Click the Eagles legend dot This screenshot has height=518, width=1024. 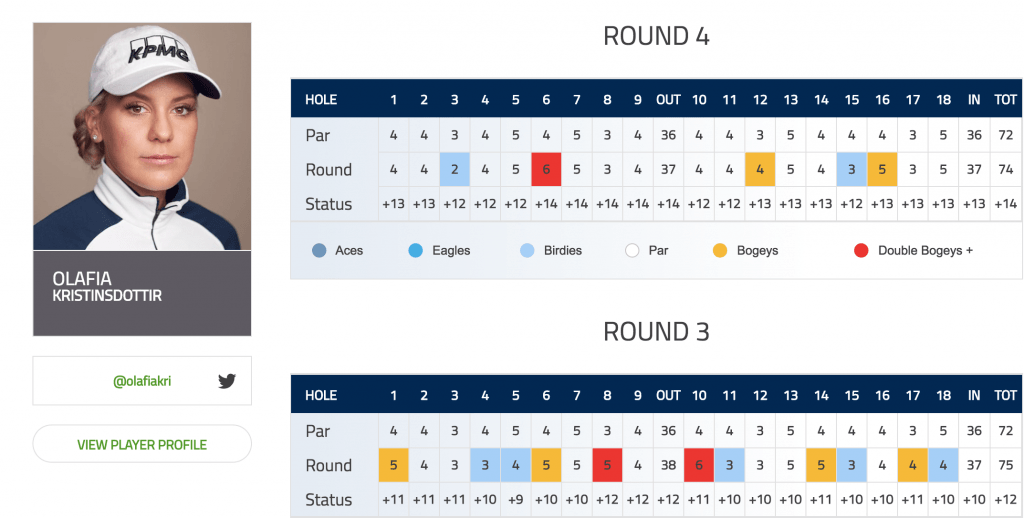tap(415, 250)
